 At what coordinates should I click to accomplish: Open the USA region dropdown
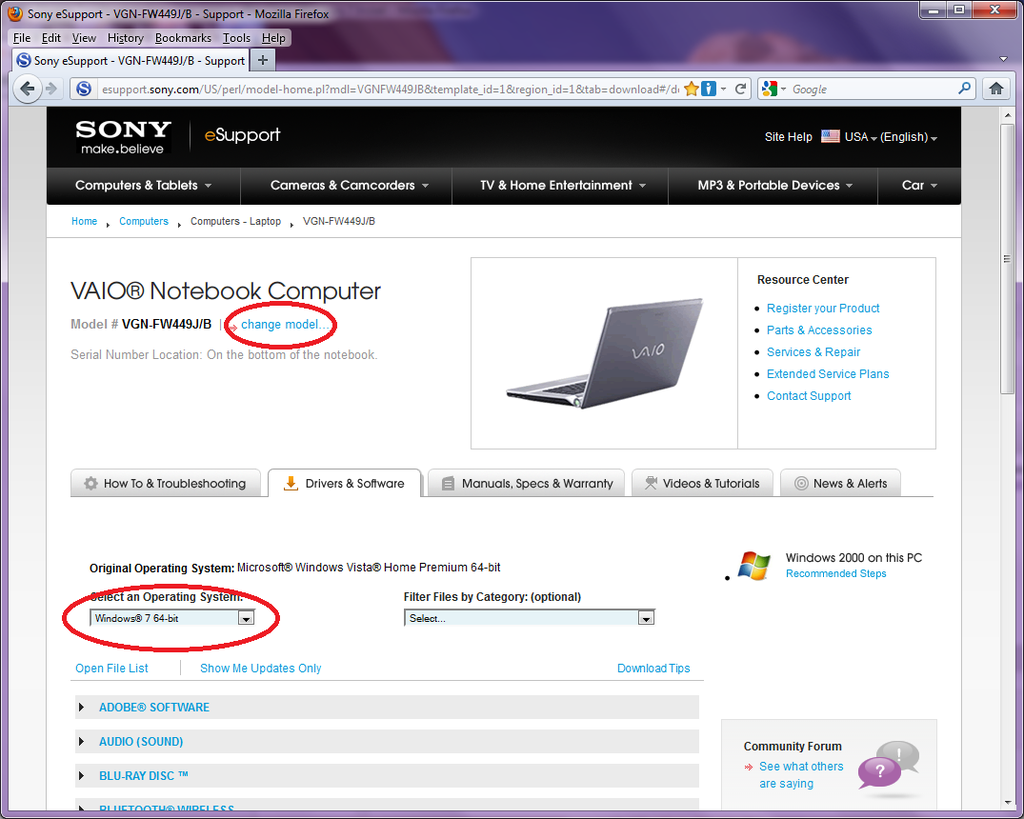(861, 137)
